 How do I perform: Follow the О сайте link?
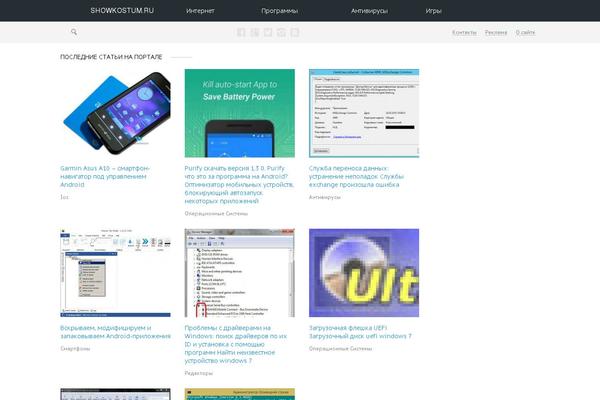(x=525, y=33)
